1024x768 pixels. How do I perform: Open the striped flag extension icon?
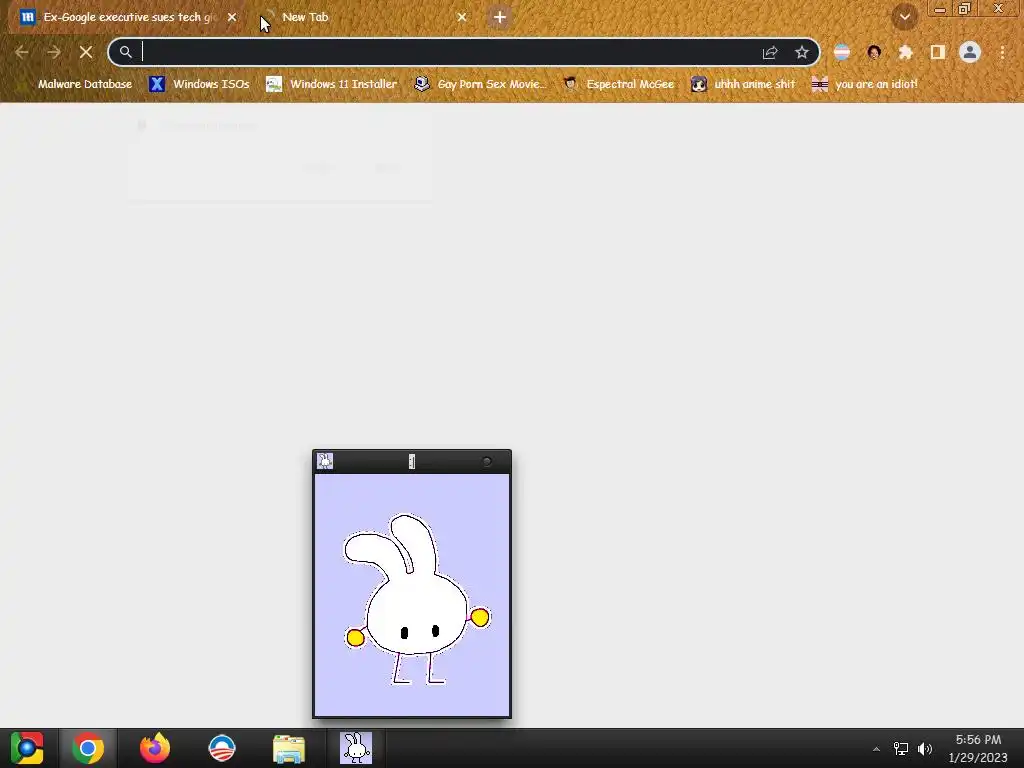842,52
